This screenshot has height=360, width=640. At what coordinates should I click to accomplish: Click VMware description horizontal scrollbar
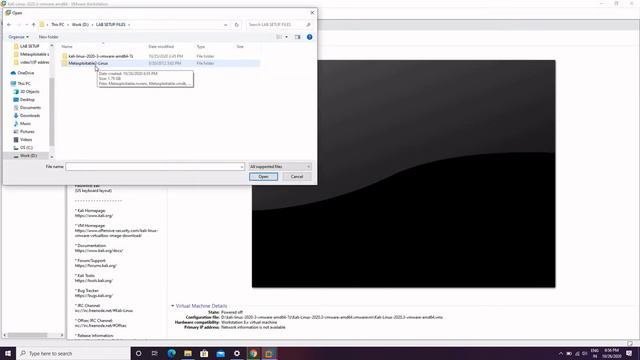27,335
